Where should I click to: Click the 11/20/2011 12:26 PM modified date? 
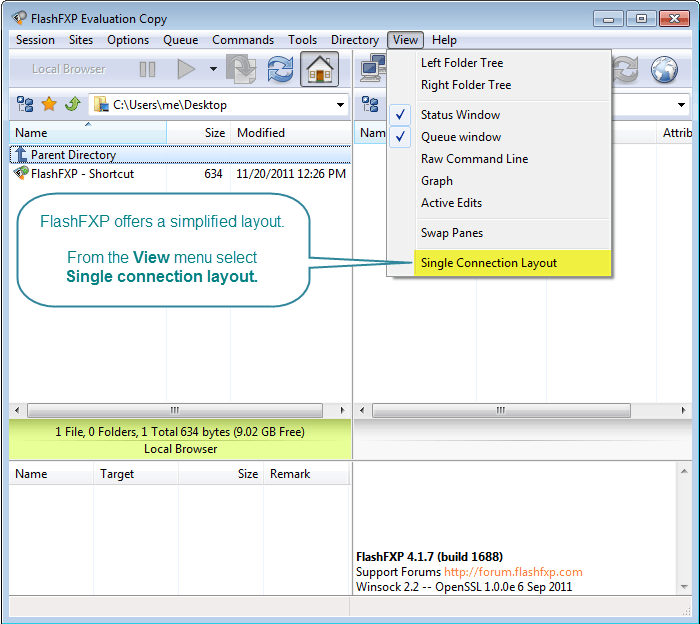(291, 174)
